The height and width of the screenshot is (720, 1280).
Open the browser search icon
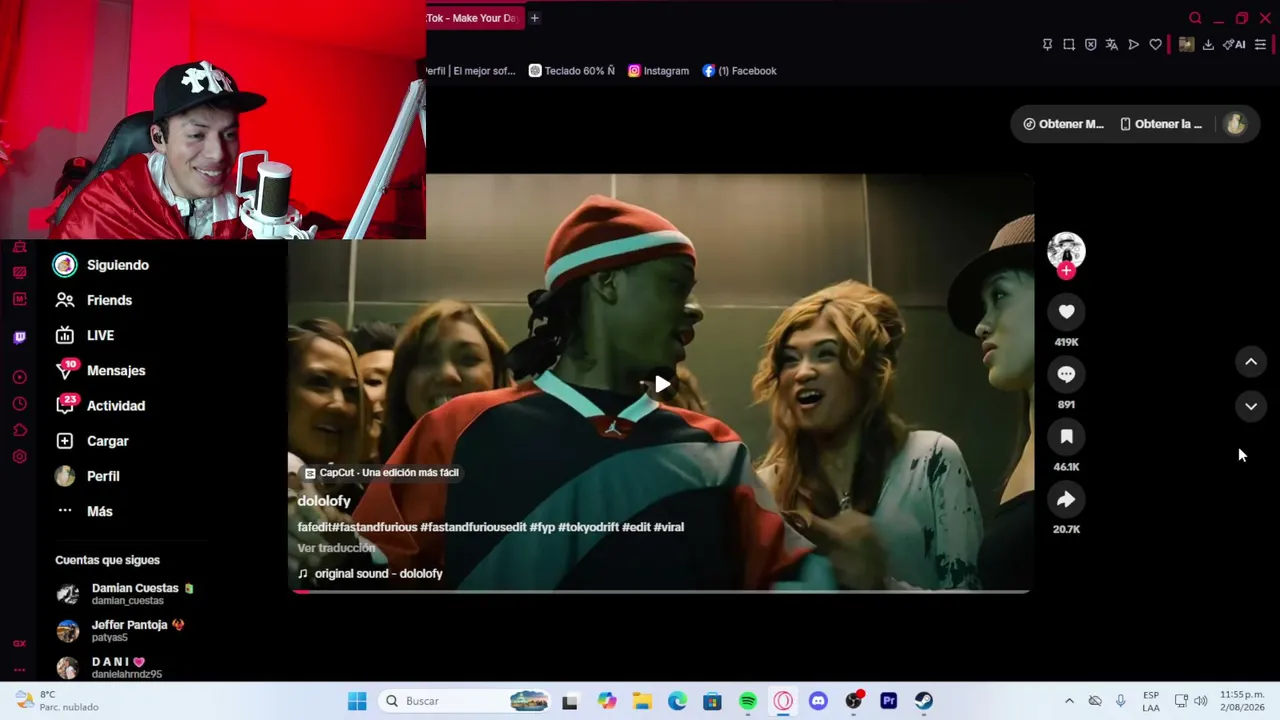(x=1195, y=18)
